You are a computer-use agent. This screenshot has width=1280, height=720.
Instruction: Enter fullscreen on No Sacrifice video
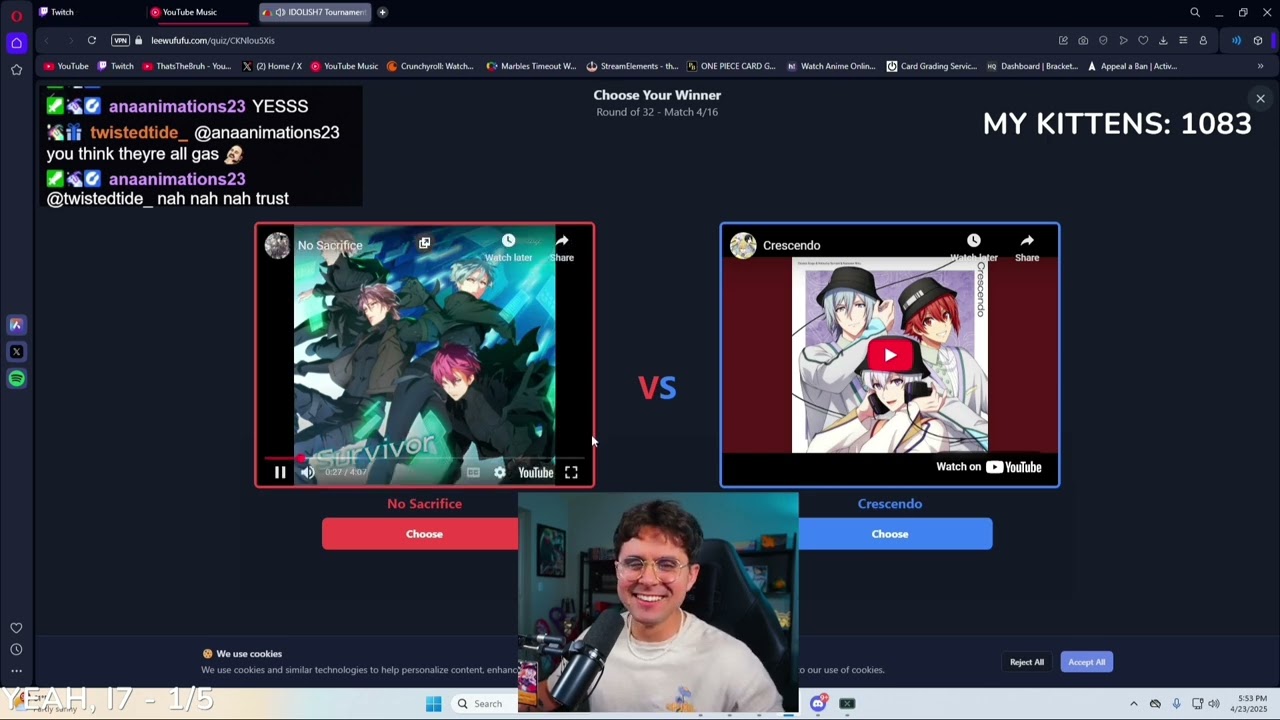click(x=571, y=472)
